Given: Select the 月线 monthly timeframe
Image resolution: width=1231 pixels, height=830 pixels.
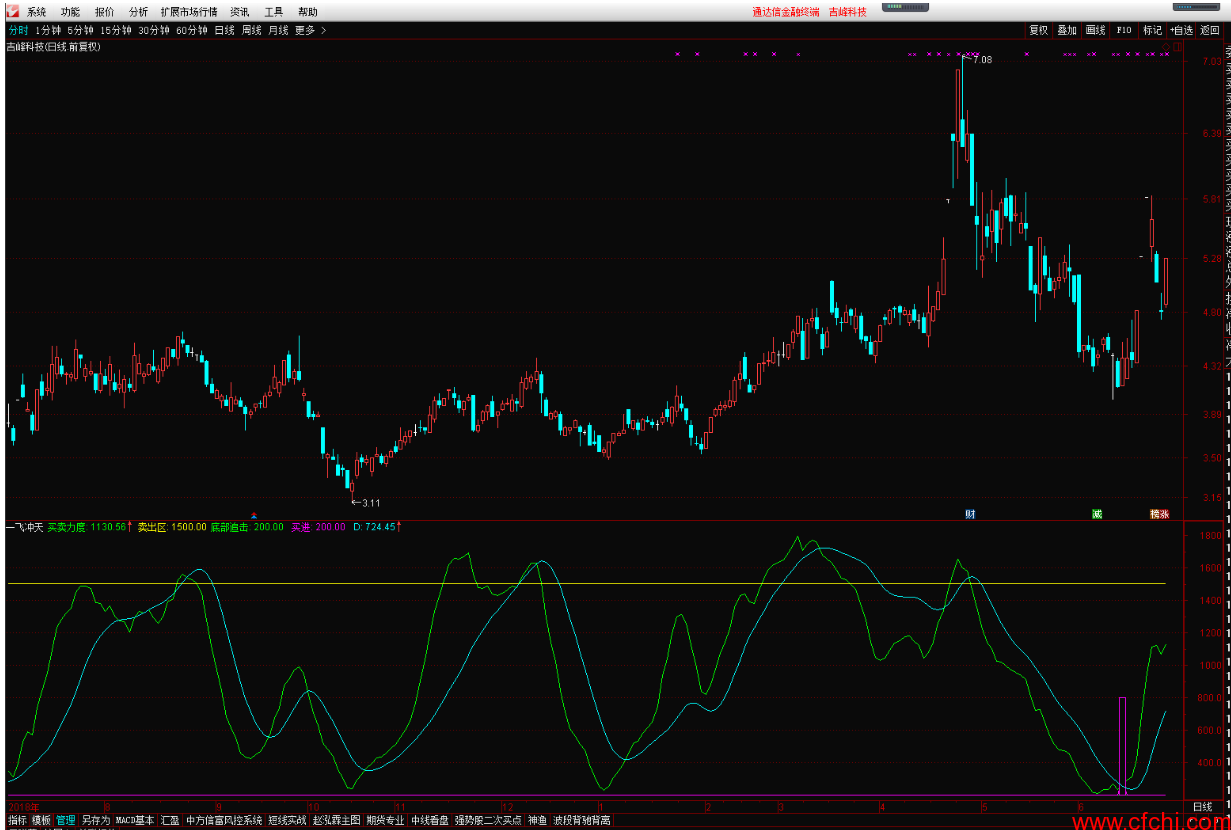Looking at the screenshot, I should 278,30.
